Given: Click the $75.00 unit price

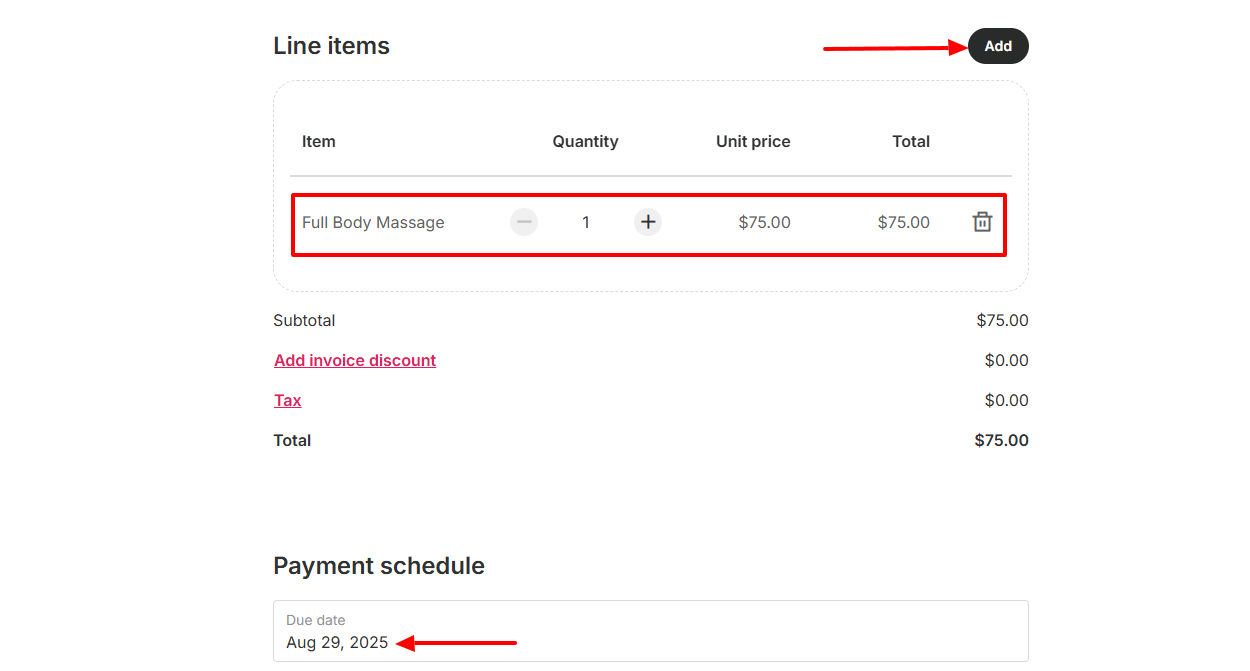Looking at the screenshot, I should [764, 222].
